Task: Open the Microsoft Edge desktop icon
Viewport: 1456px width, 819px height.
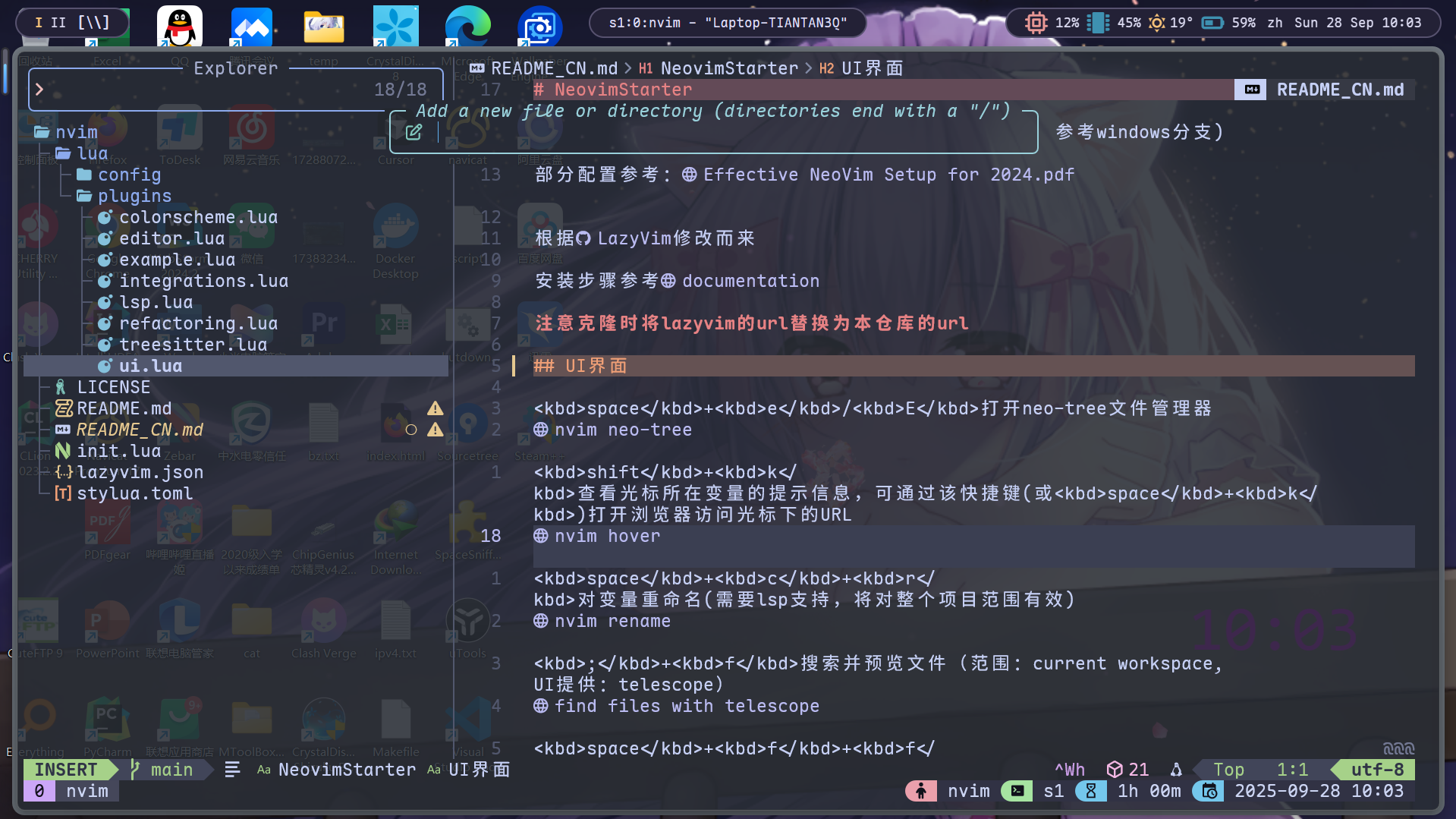Action: pos(467,27)
